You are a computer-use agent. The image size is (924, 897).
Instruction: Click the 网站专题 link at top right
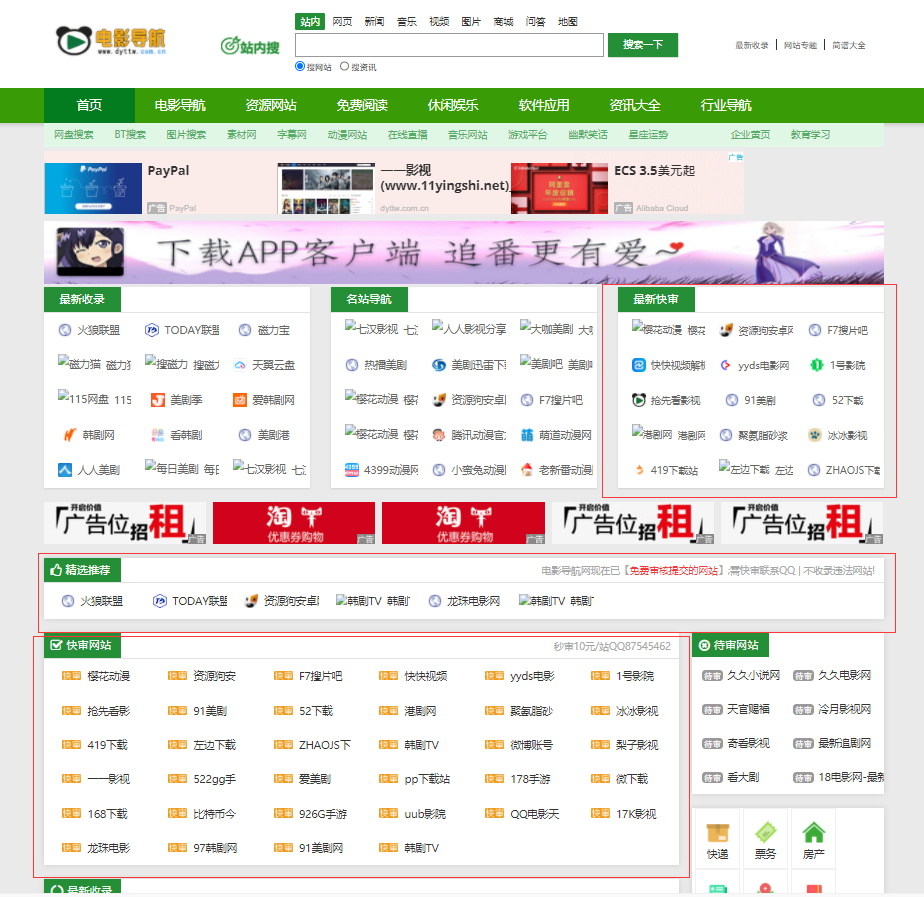[800, 45]
